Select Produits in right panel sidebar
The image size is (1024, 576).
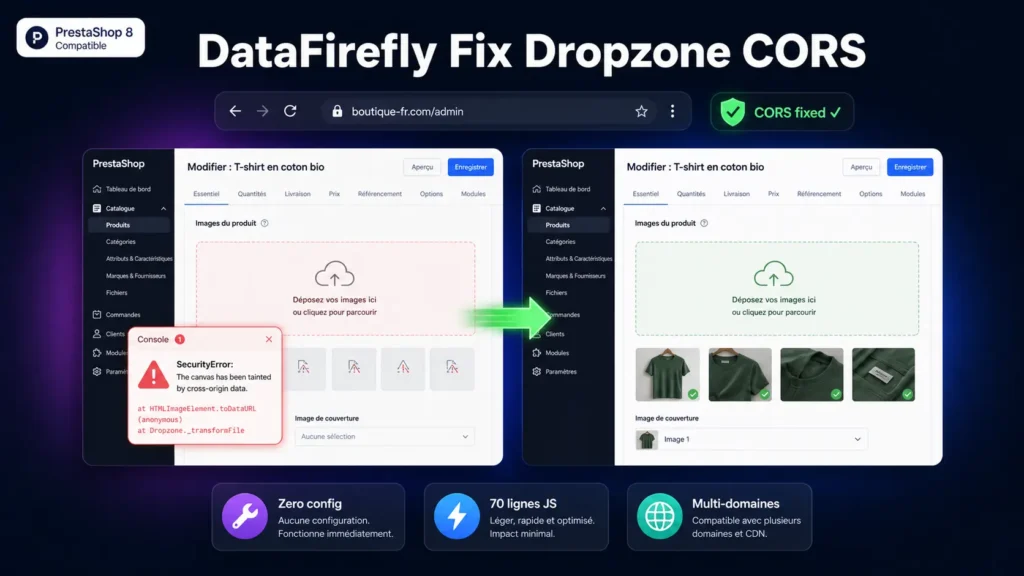[568, 225]
